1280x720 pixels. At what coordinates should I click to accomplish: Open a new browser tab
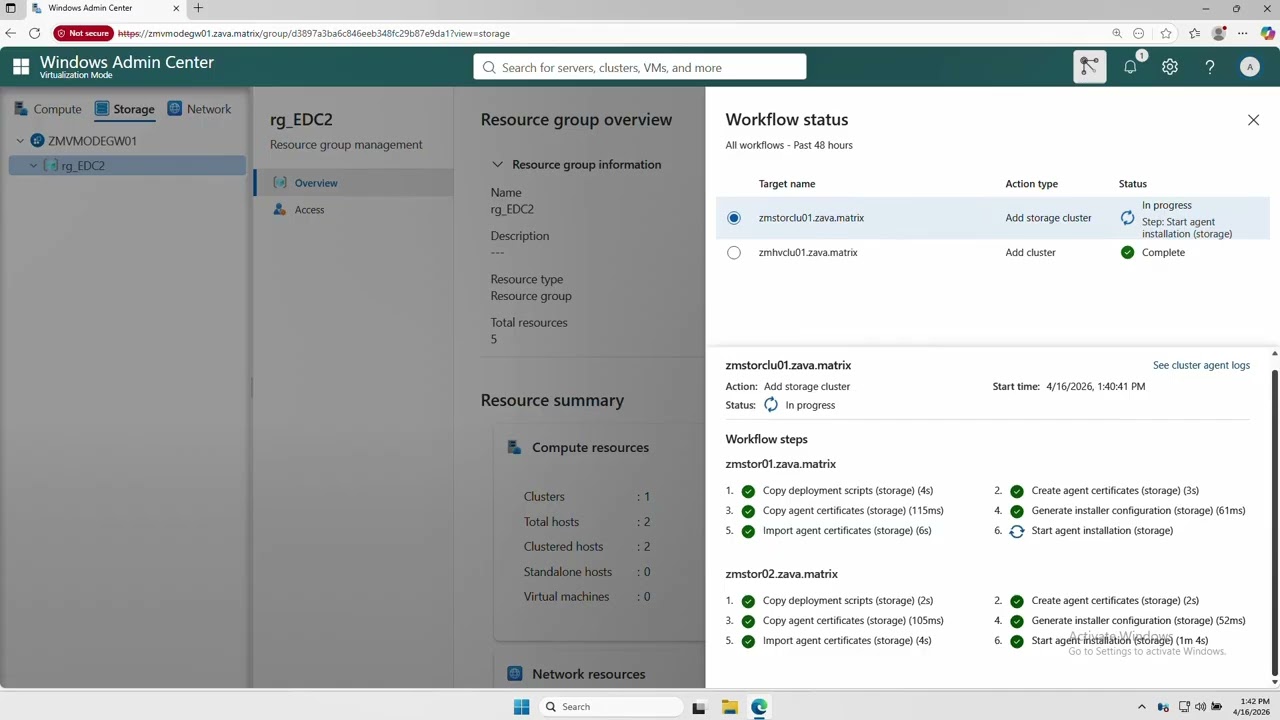coord(198,8)
